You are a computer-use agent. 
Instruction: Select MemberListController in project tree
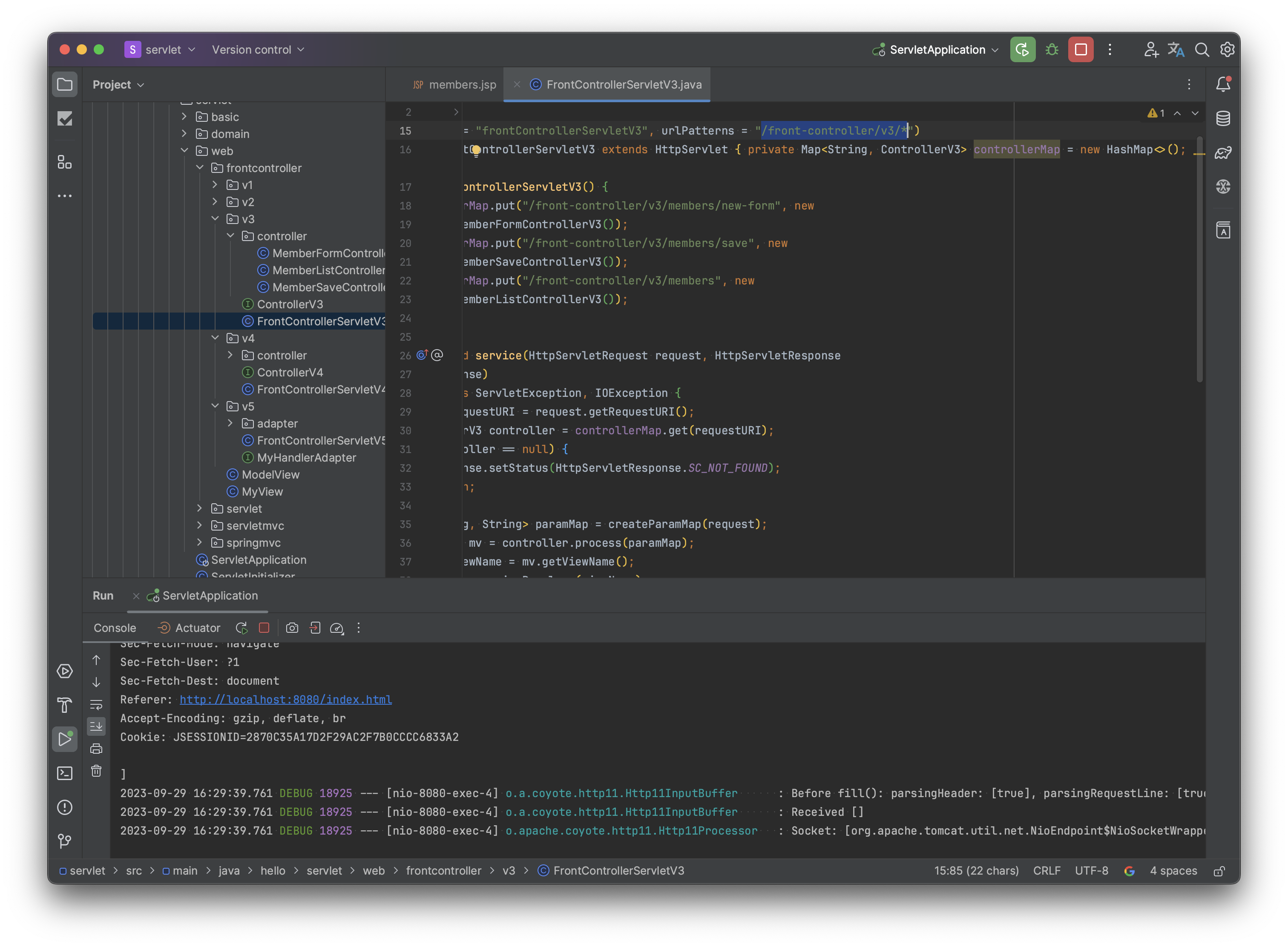[x=321, y=270]
